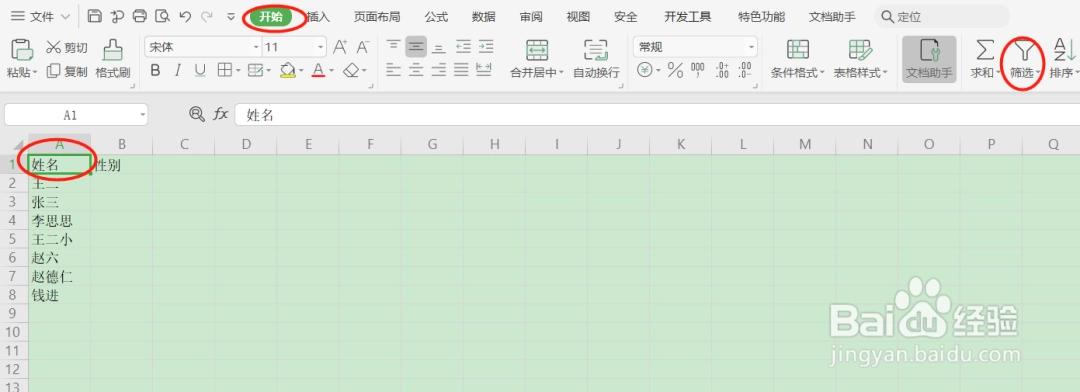1080x392 pixels.
Task: Open Conditional Formatting (条件格式)
Action: click(x=798, y=59)
